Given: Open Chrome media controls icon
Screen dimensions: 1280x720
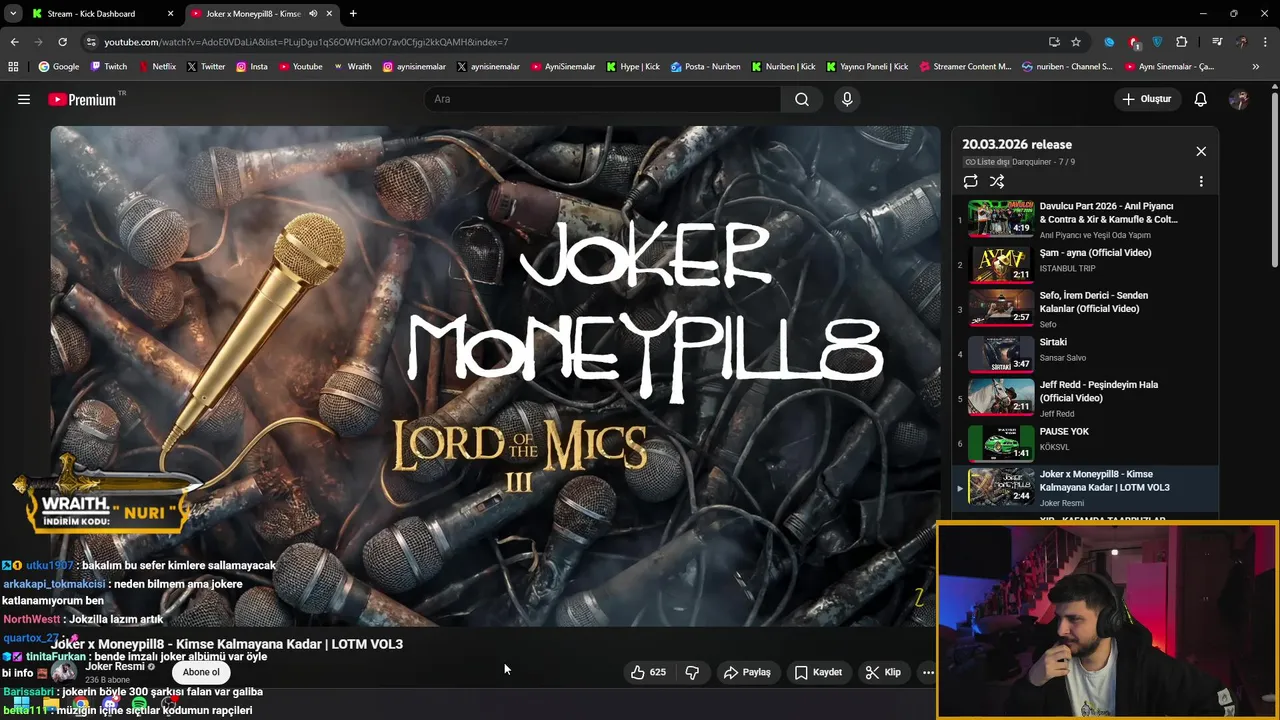Looking at the screenshot, I should [1217, 42].
